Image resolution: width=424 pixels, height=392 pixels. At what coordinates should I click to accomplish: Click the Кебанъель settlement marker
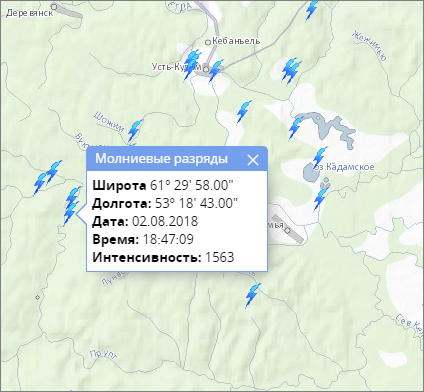[x=208, y=42]
